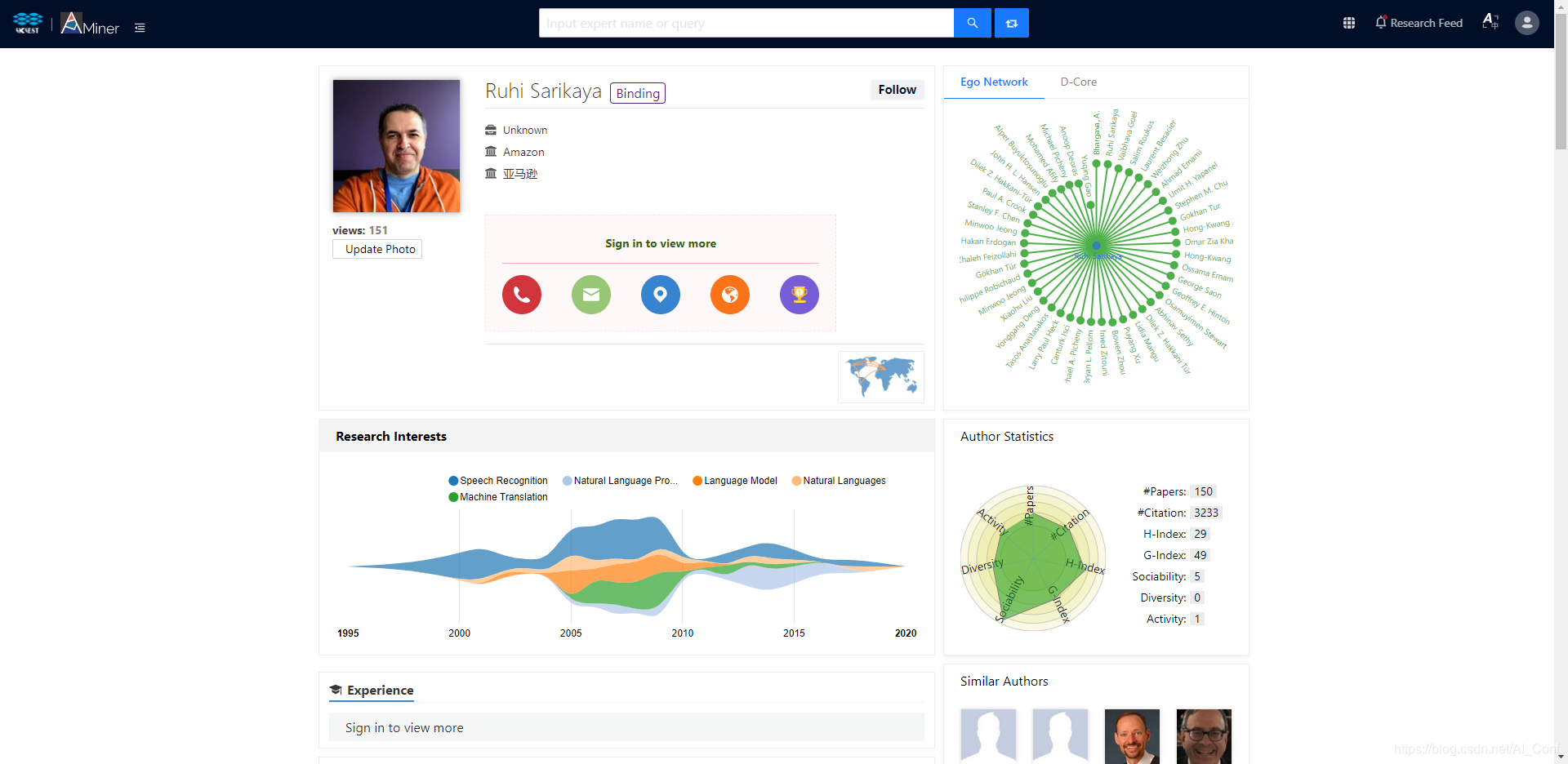The height and width of the screenshot is (764, 1568).
Task: Open third similar author photo
Action: [x=1132, y=736]
